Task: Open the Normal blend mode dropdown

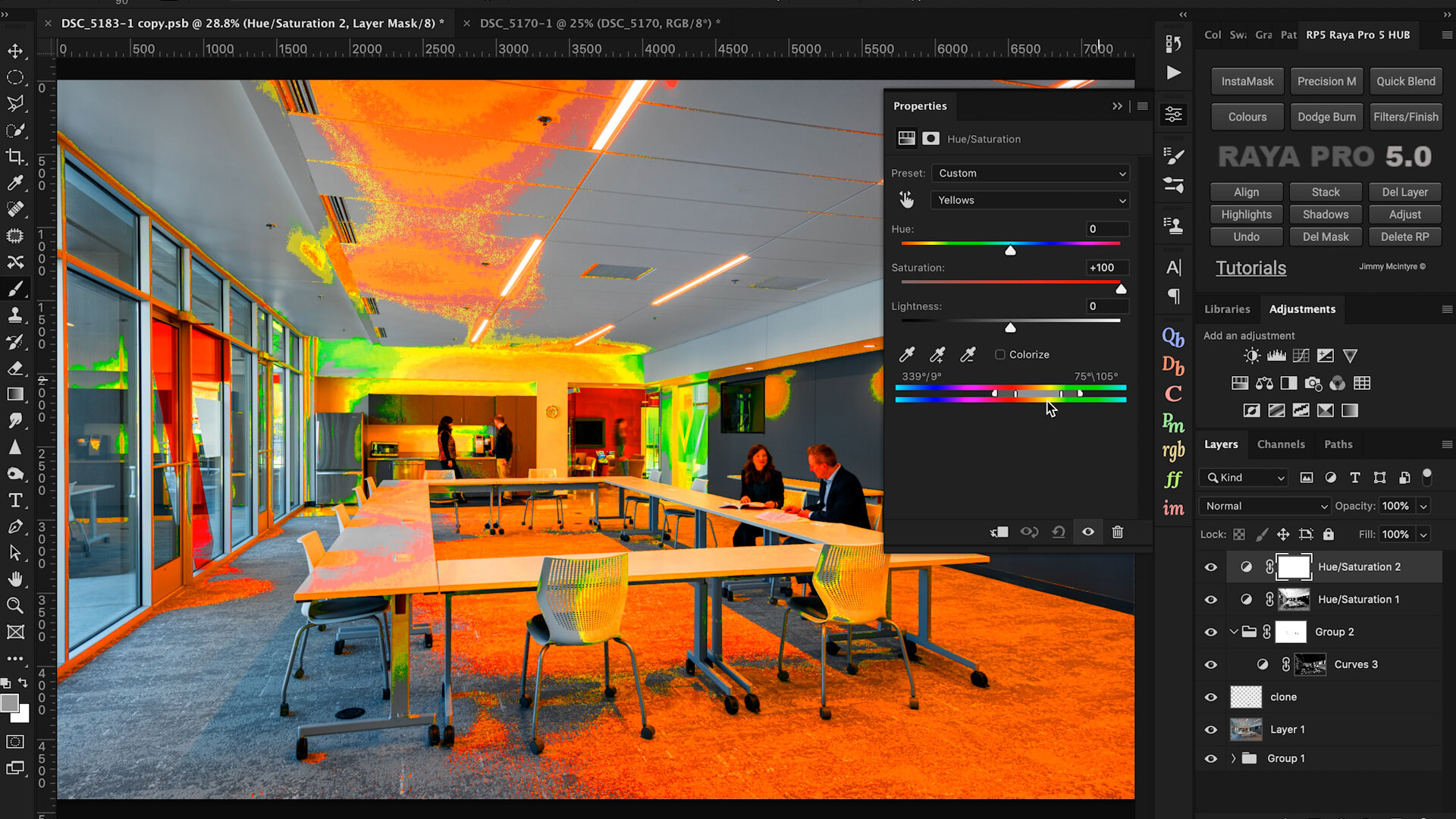Action: point(1265,506)
